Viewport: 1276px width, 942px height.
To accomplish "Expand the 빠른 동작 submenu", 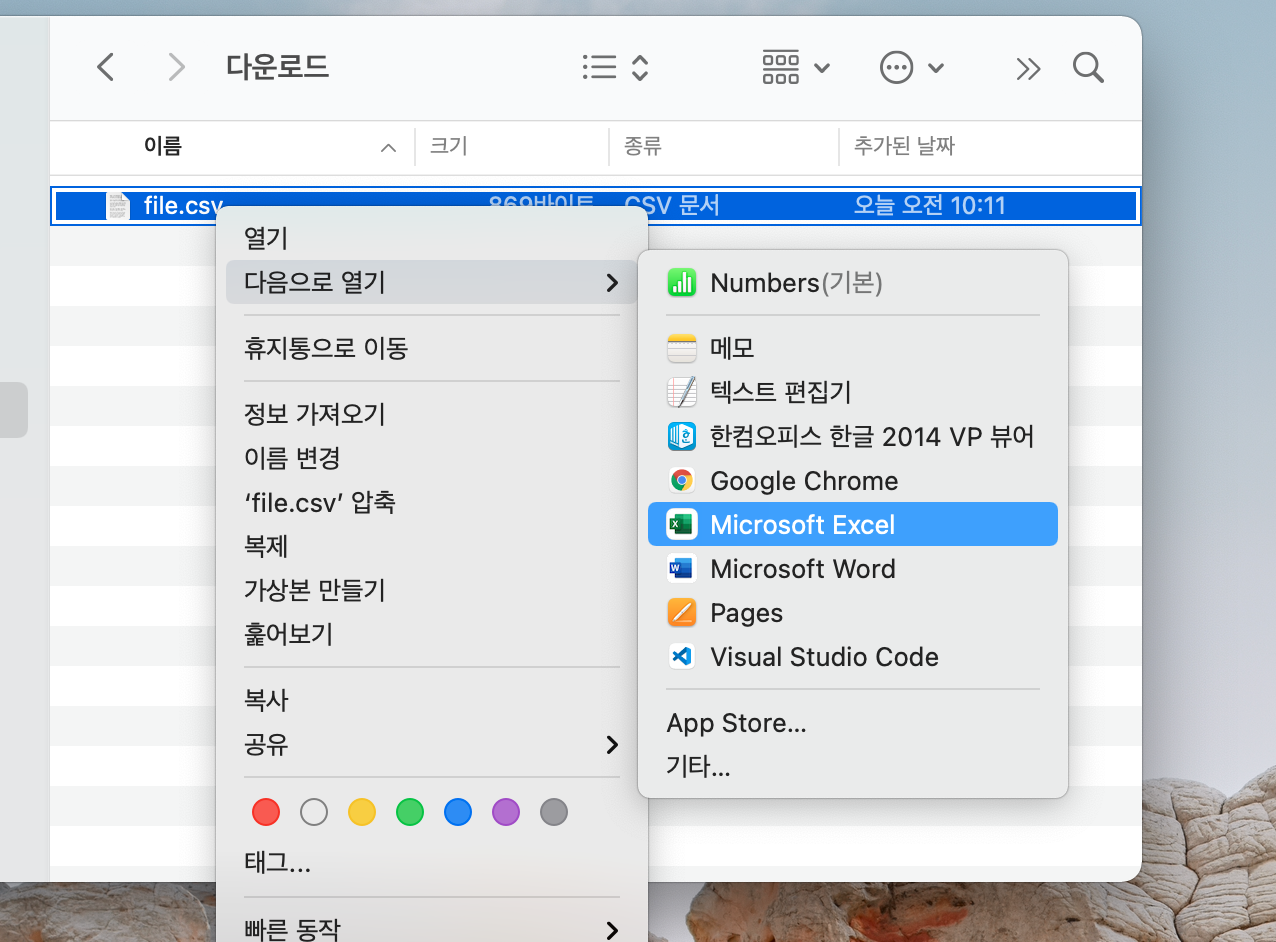I will (431, 929).
